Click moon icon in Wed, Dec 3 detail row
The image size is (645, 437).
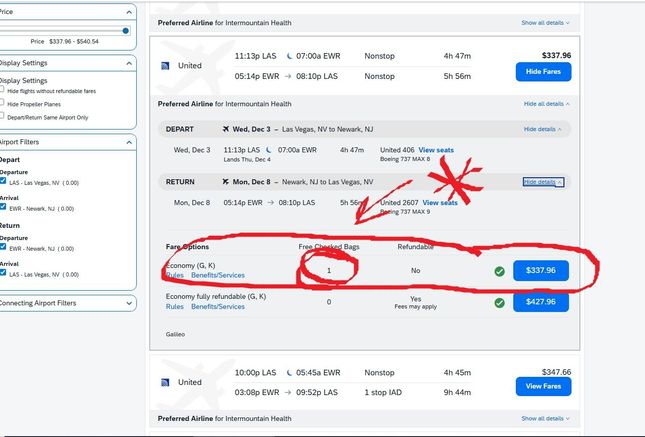coord(268,150)
